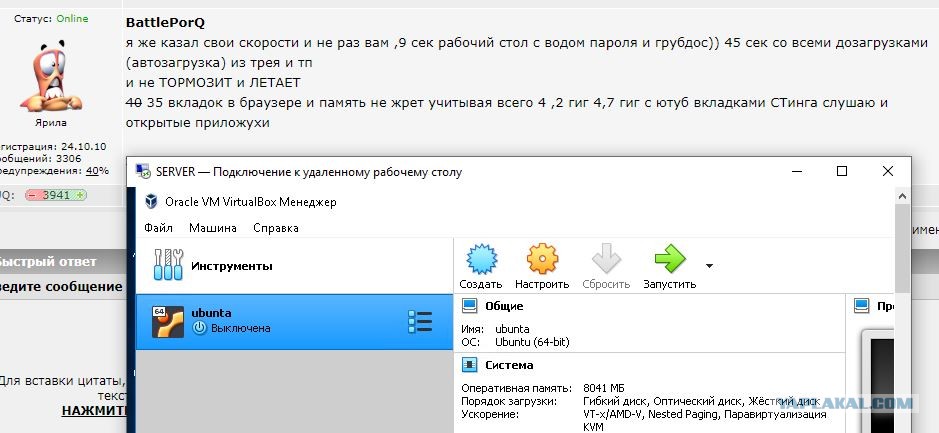Click the Система section chip icon
This screenshot has width=939, height=433.
tap(470, 365)
